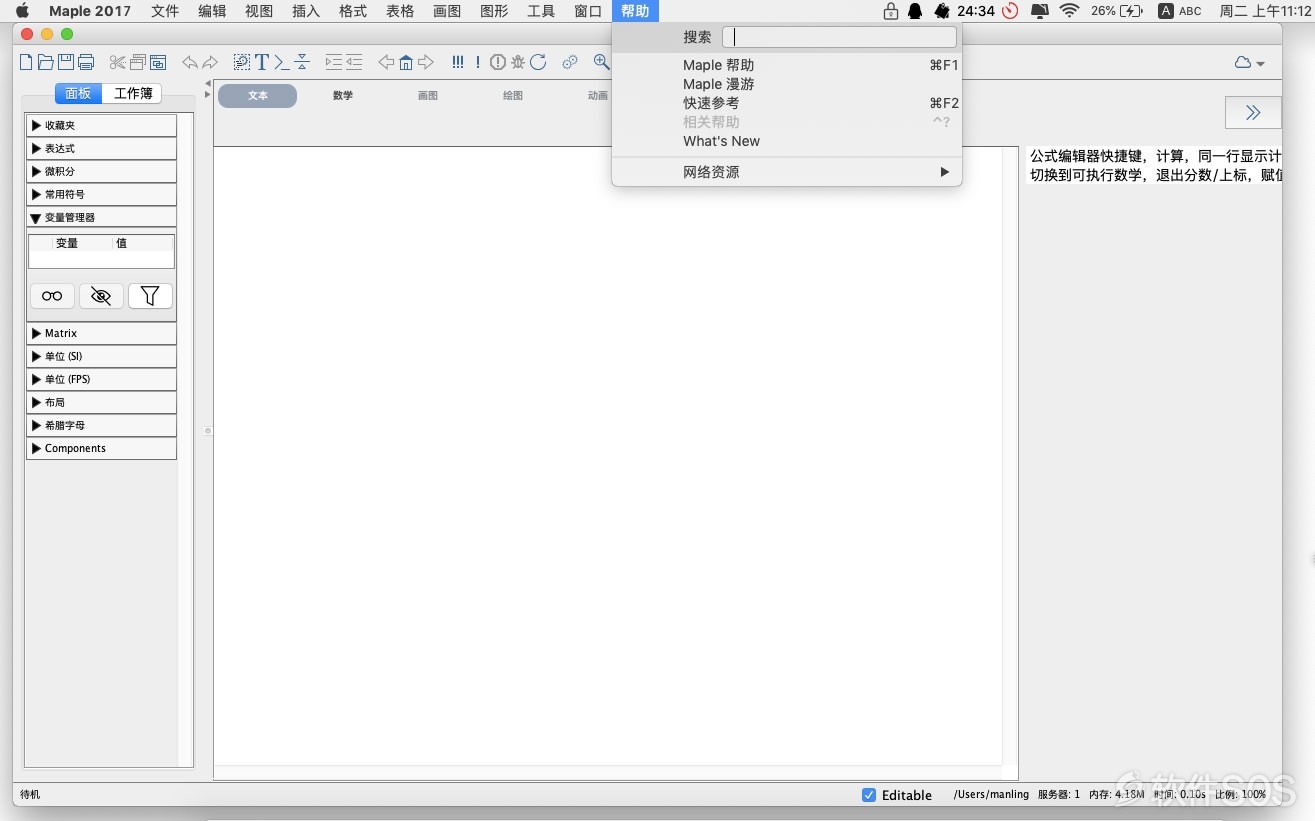Undo the last action with the left curved arrow
This screenshot has width=1315, height=821.
(x=190, y=62)
